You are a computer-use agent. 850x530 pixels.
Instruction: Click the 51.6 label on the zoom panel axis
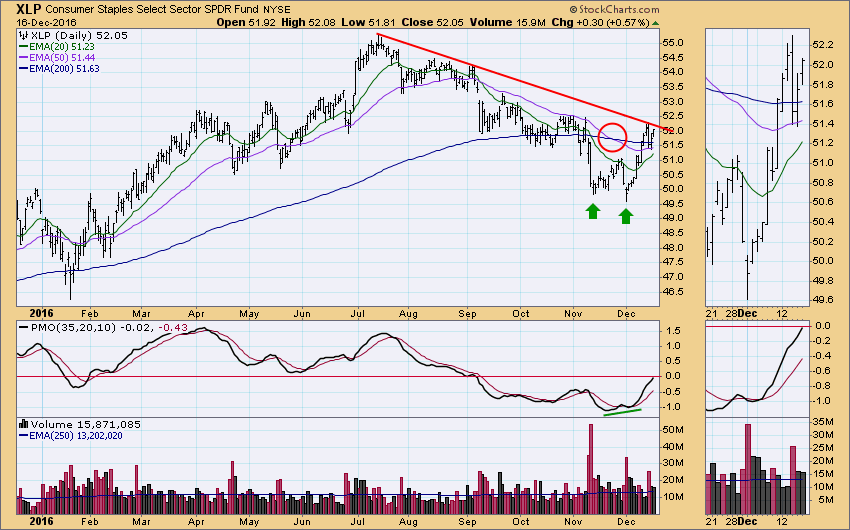[823, 104]
